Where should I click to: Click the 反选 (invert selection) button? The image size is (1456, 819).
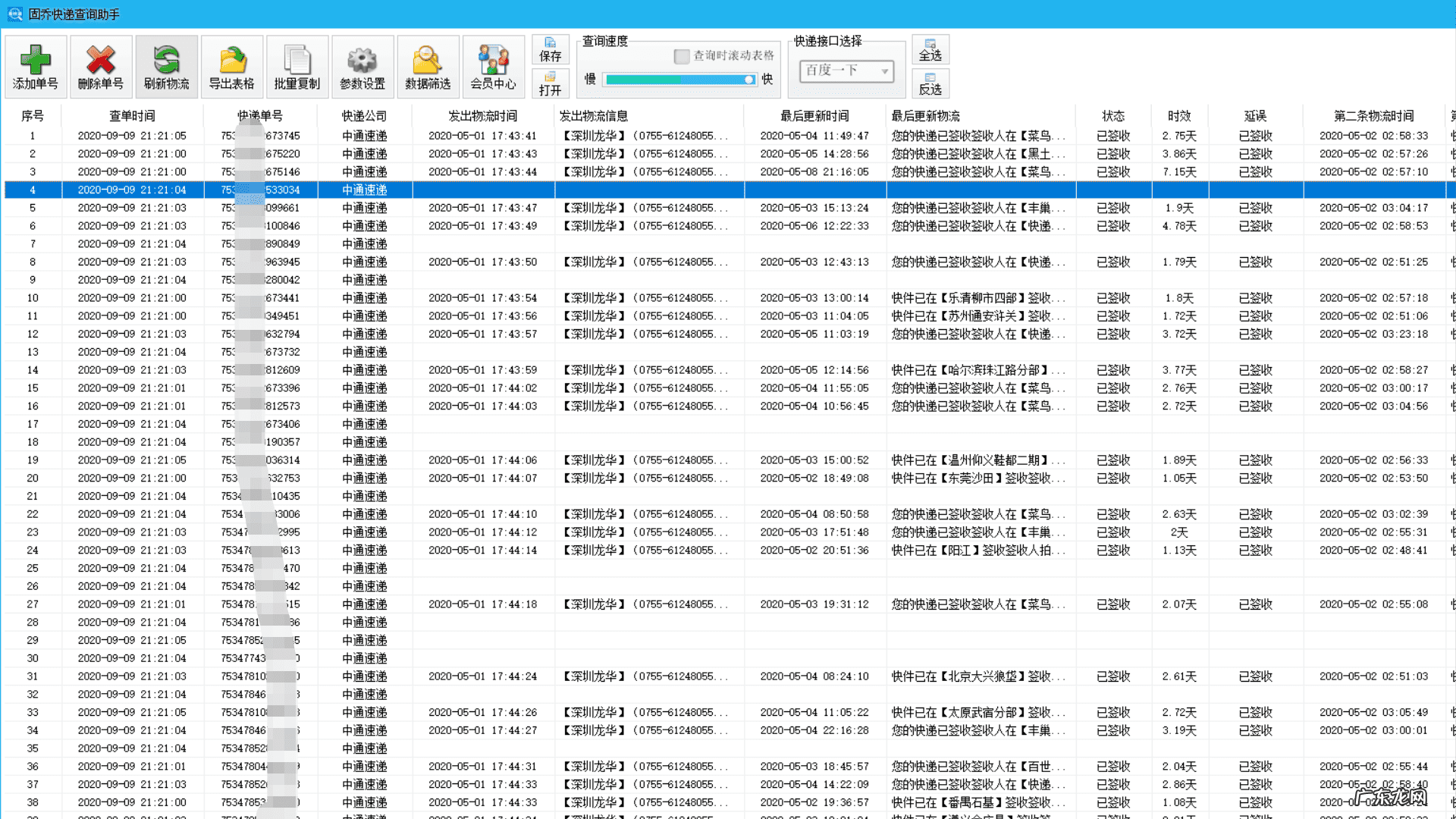930,83
